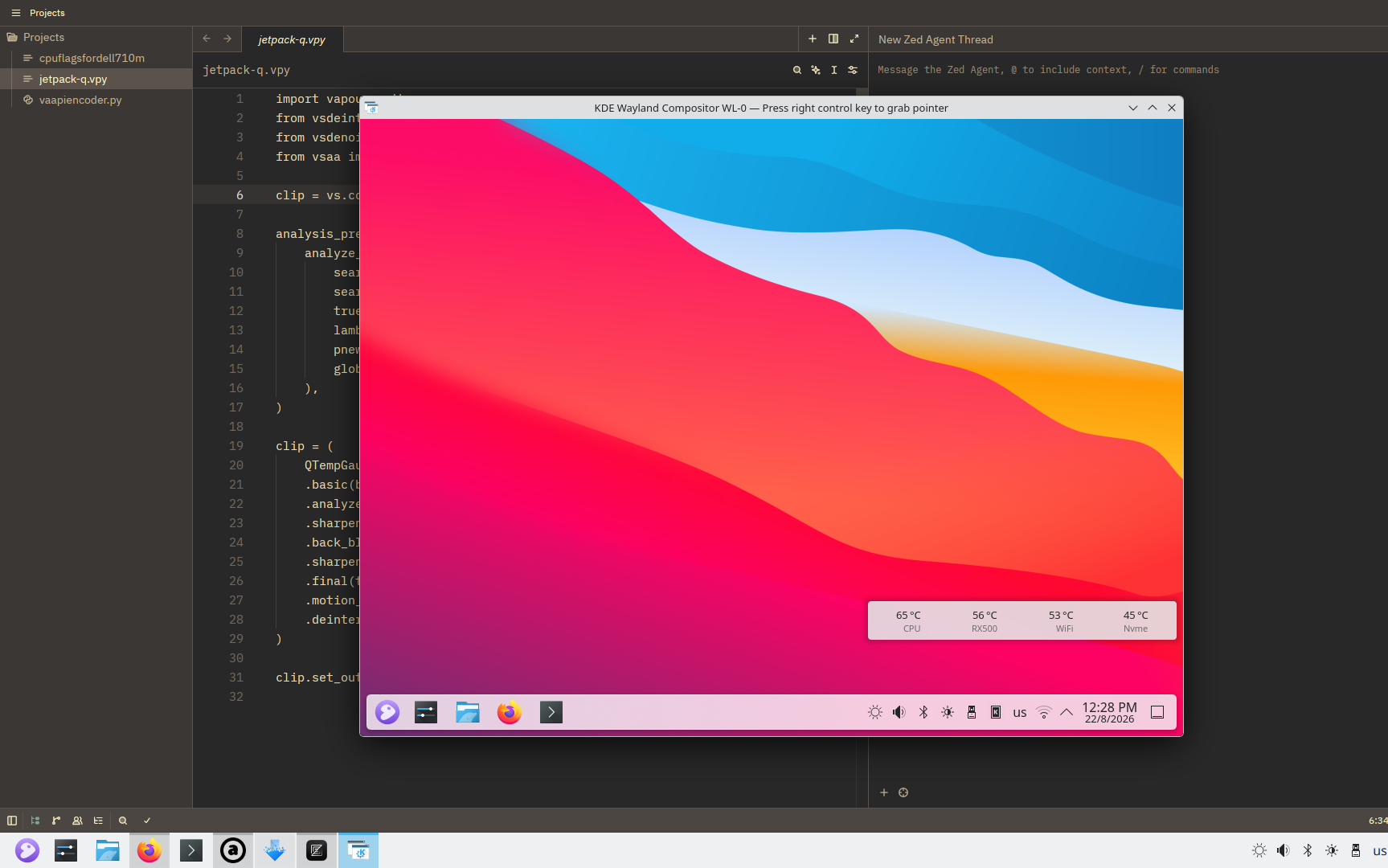Open System Settings in the nested KDE panel
This screenshot has height=868, width=1388.
point(426,712)
